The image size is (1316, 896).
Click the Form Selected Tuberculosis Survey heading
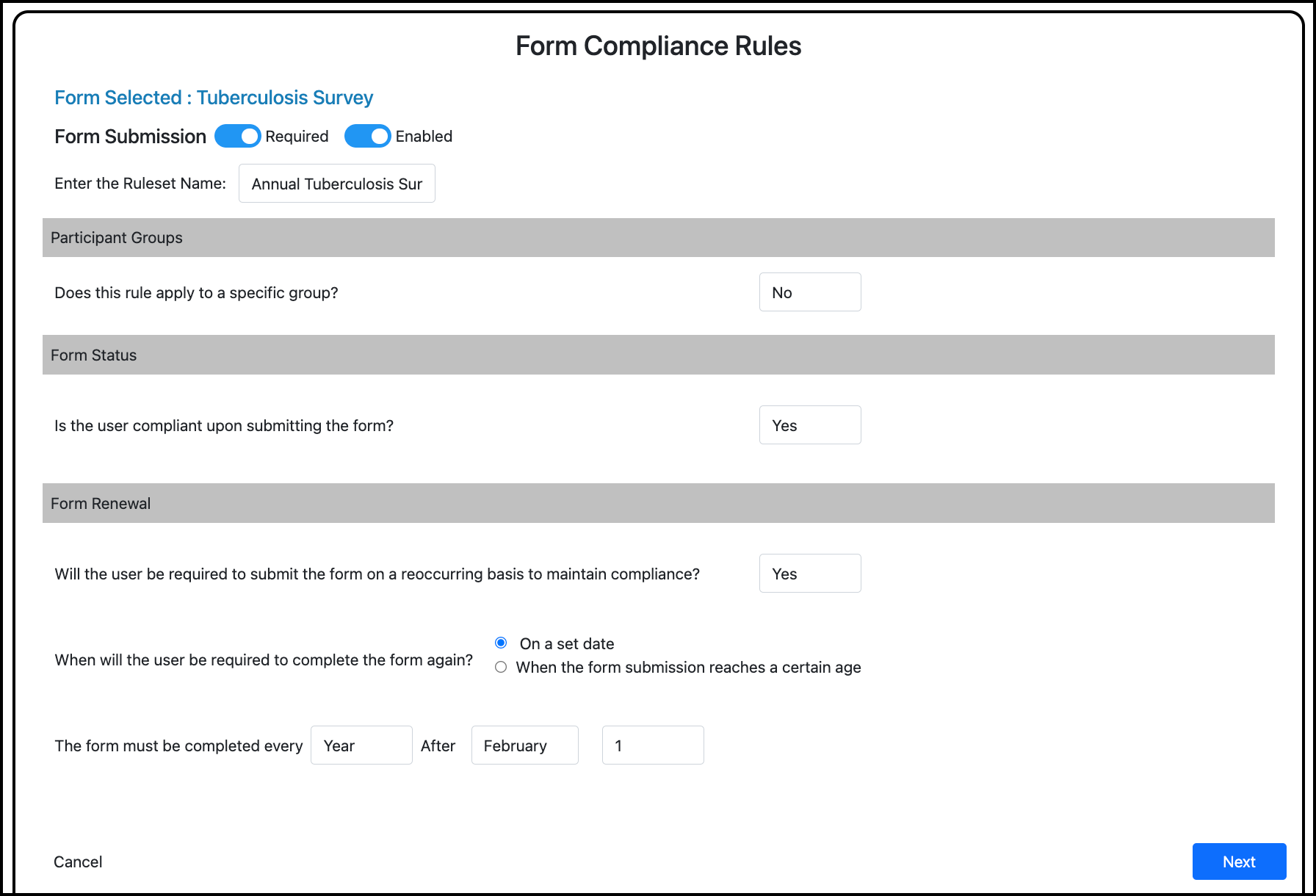coord(214,98)
